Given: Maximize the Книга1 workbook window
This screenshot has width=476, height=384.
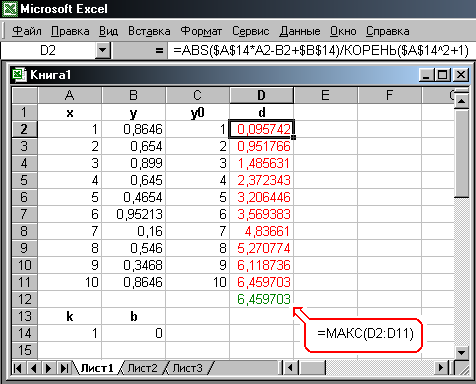Looking at the screenshot, I should [x=442, y=75].
